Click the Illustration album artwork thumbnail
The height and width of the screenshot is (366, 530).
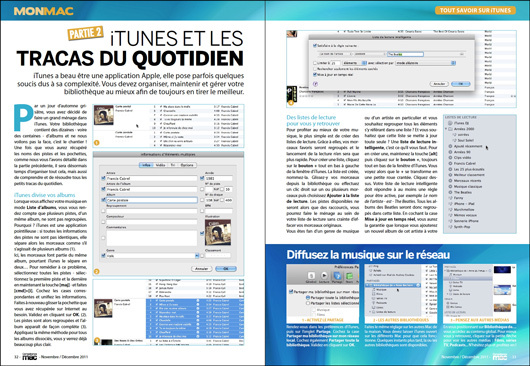coord(218,232)
